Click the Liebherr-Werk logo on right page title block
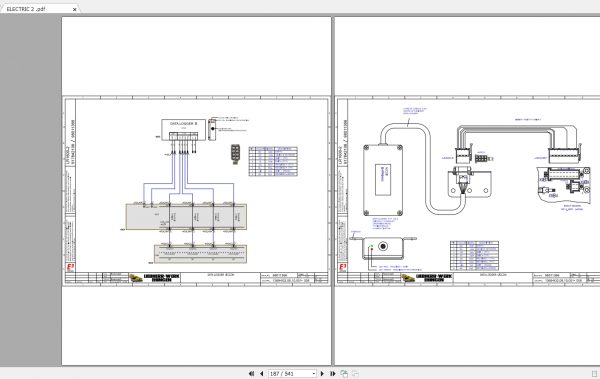The height and width of the screenshot is (379, 600). (427, 278)
